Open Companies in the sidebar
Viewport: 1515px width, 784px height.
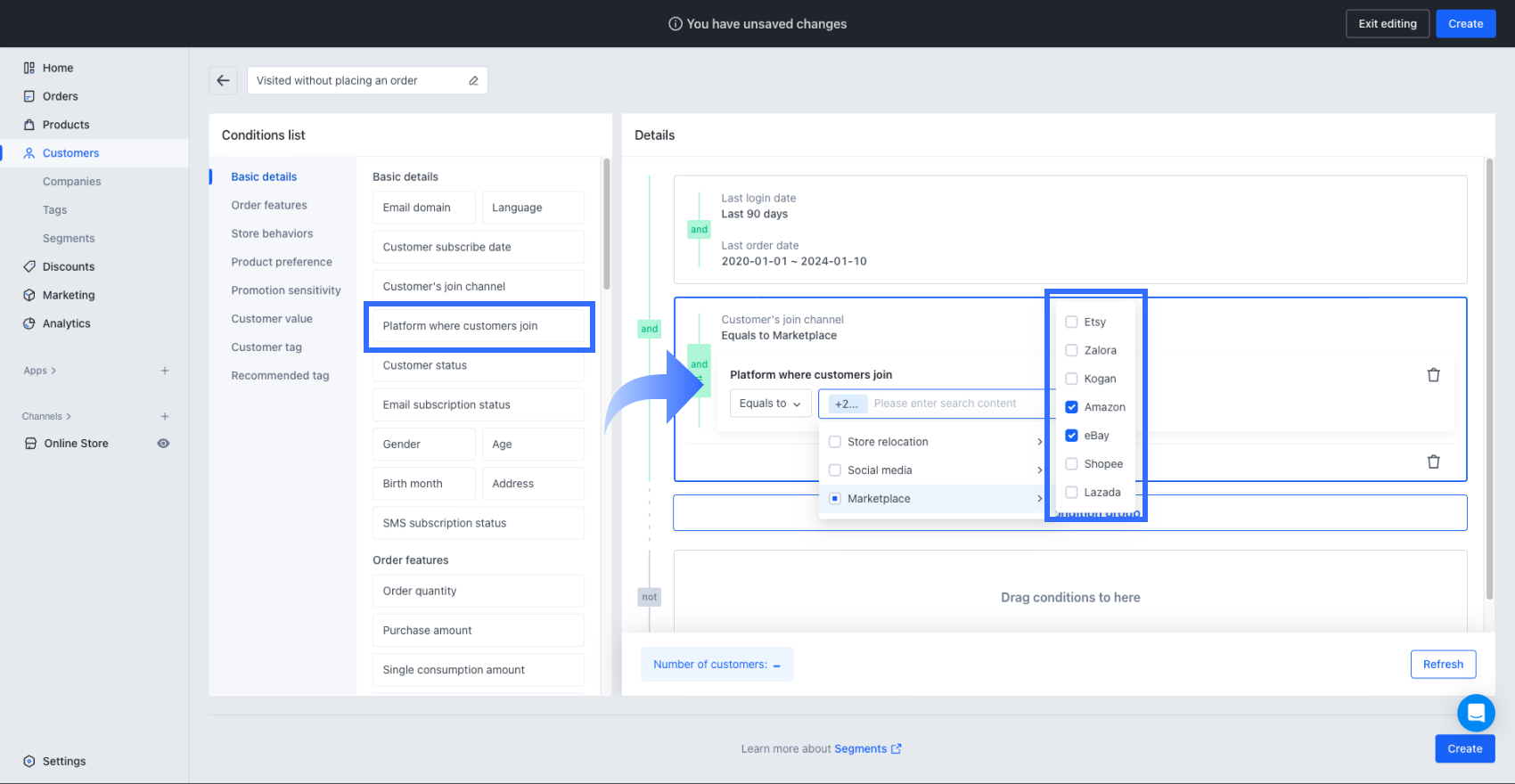pos(72,182)
